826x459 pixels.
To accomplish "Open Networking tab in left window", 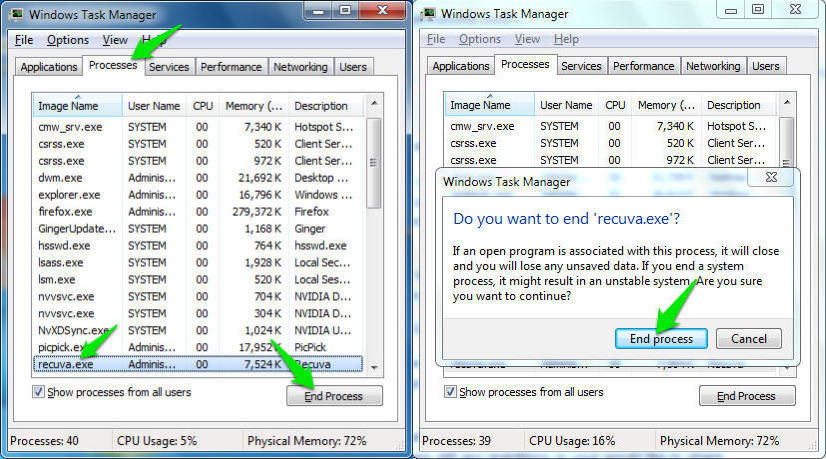I will [300, 67].
